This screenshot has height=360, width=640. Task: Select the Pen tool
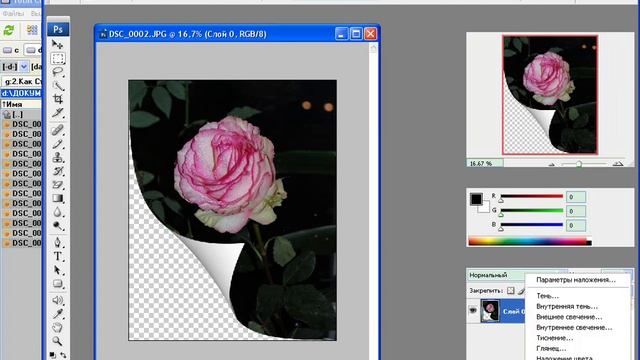pos(58,242)
